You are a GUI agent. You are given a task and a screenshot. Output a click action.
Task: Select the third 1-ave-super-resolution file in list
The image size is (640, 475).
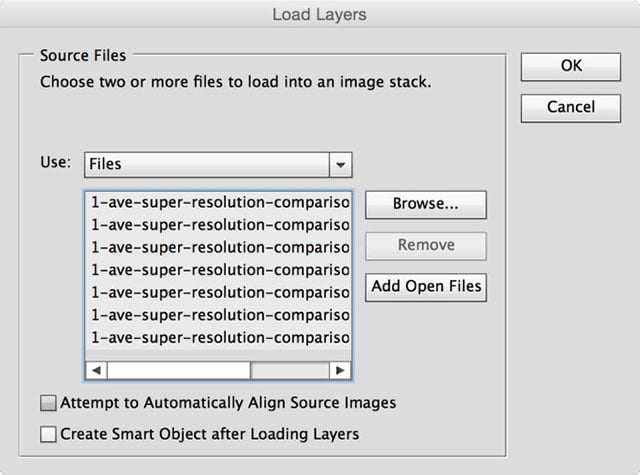tap(218, 247)
